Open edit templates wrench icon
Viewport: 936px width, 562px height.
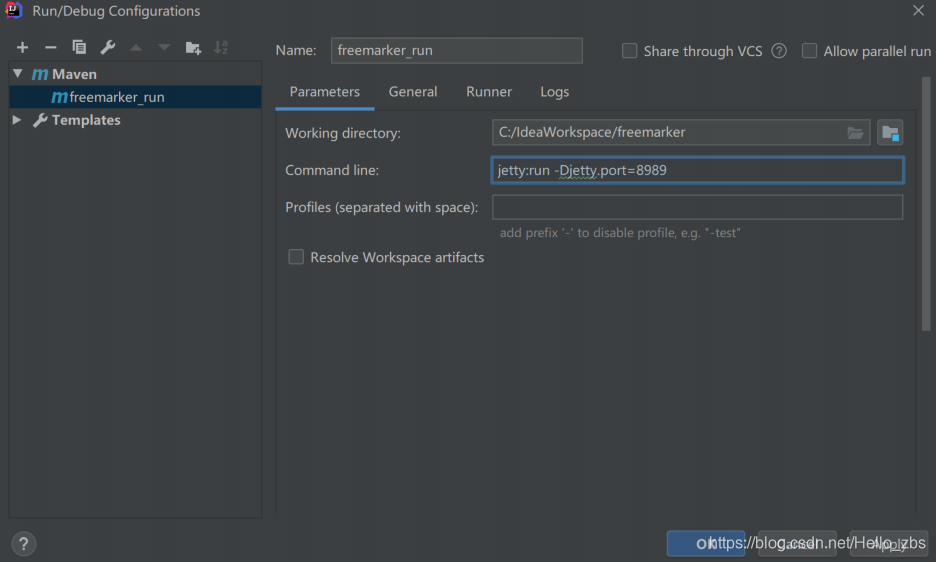coord(107,47)
